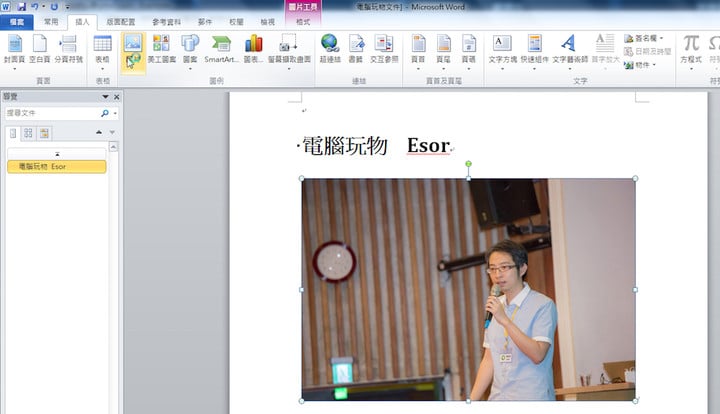Switch to browse-search-results view in navigation pane
720x414 pixels.
(44, 133)
